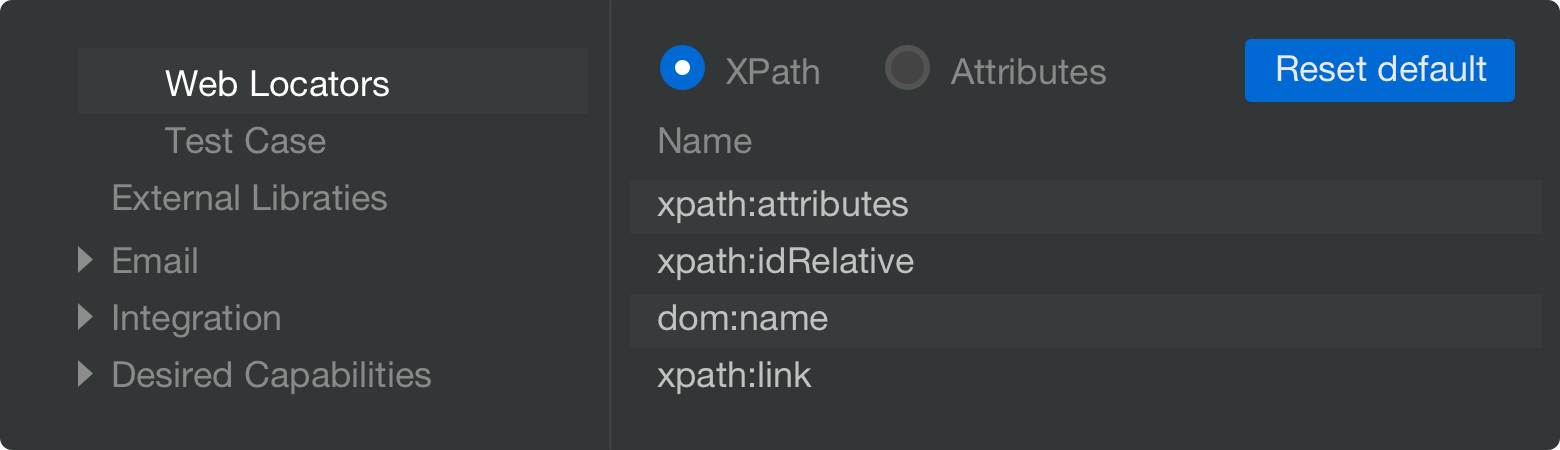Click the XPath option label text

pos(773,72)
